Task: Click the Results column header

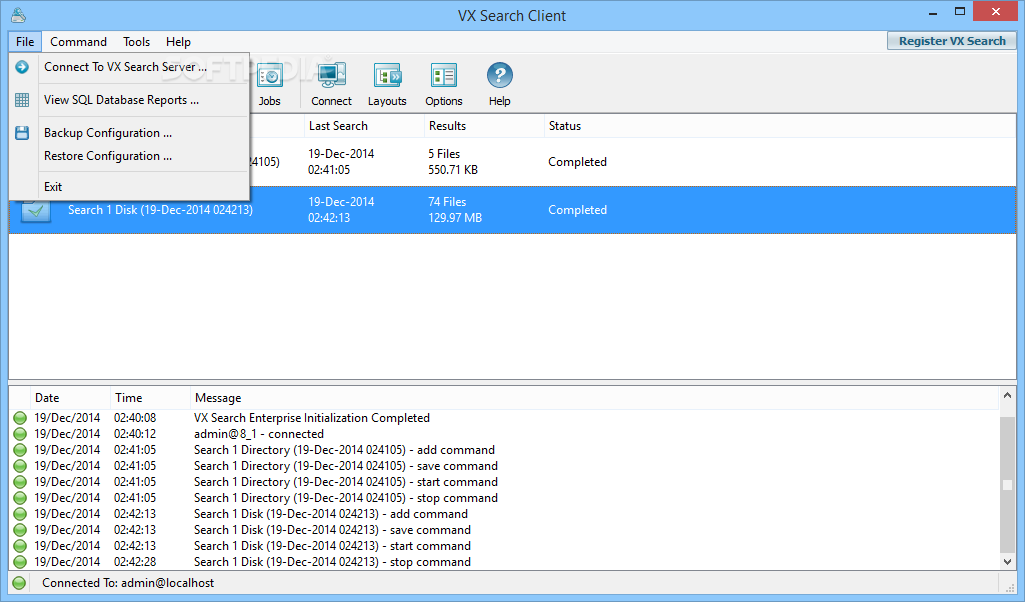Action: click(x=484, y=126)
